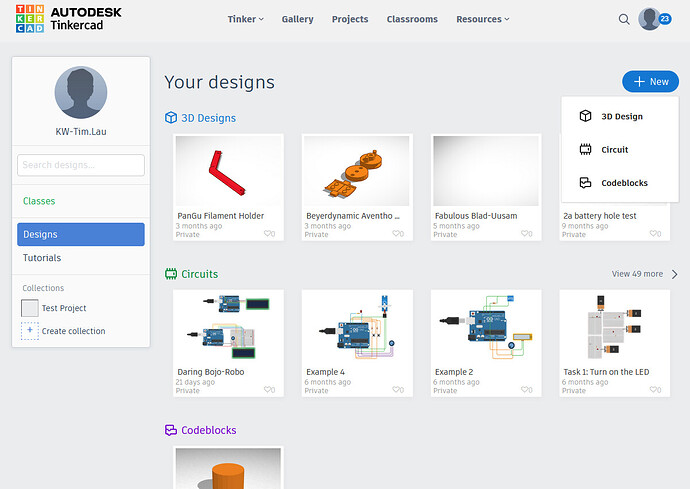Viewport: 690px width, 489px height.
Task: Expand the Tinker dropdown menu
Action: [x=246, y=19]
